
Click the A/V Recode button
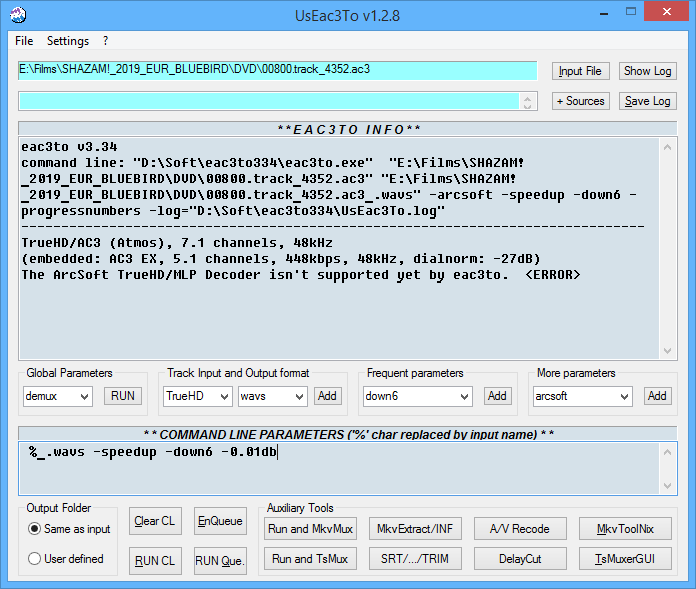(520, 529)
